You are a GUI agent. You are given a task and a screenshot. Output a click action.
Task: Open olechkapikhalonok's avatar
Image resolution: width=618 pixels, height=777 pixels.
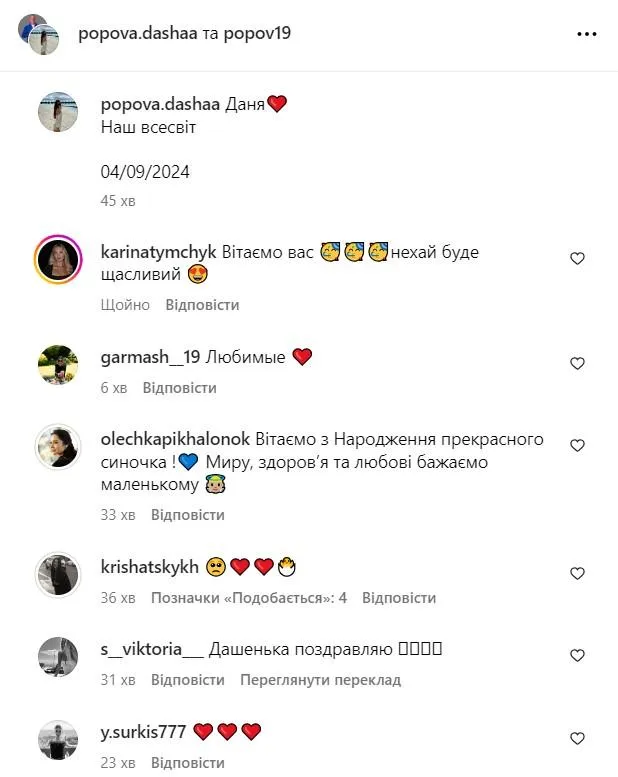coord(58,446)
